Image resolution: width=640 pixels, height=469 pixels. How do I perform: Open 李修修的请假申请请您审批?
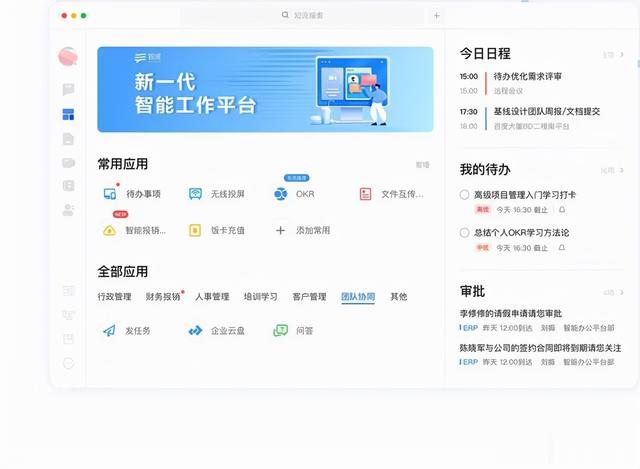click(x=511, y=313)
